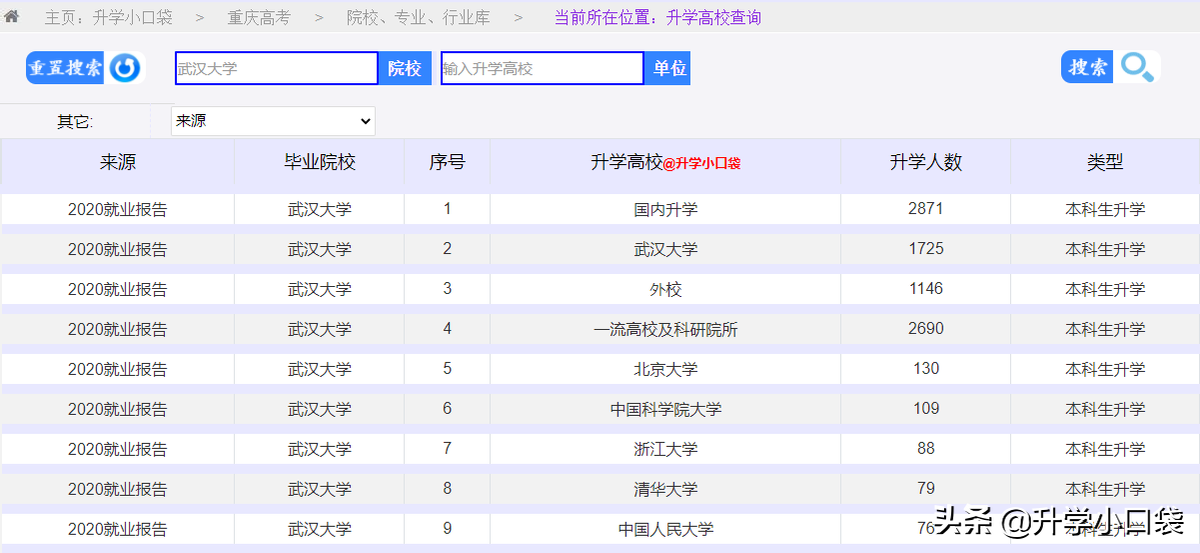The image size is (1200, 553).
Task: Focus the 武汉大学 school input field
Action: [276, 68]
